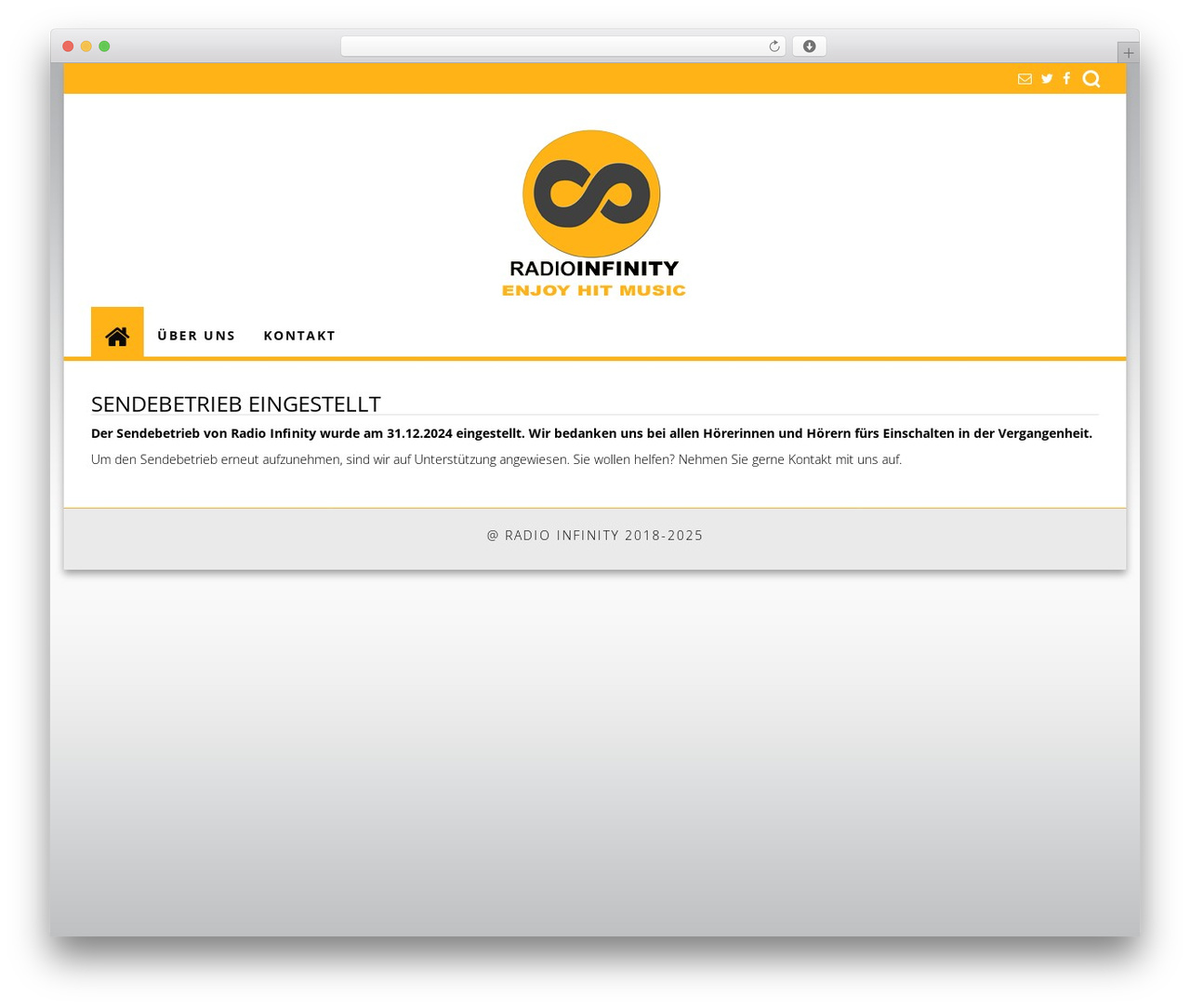Click the paragraph starting 'Um den Sendebetrieb'
Screen dimensions: 1190x1008
(x=496, y=459)
